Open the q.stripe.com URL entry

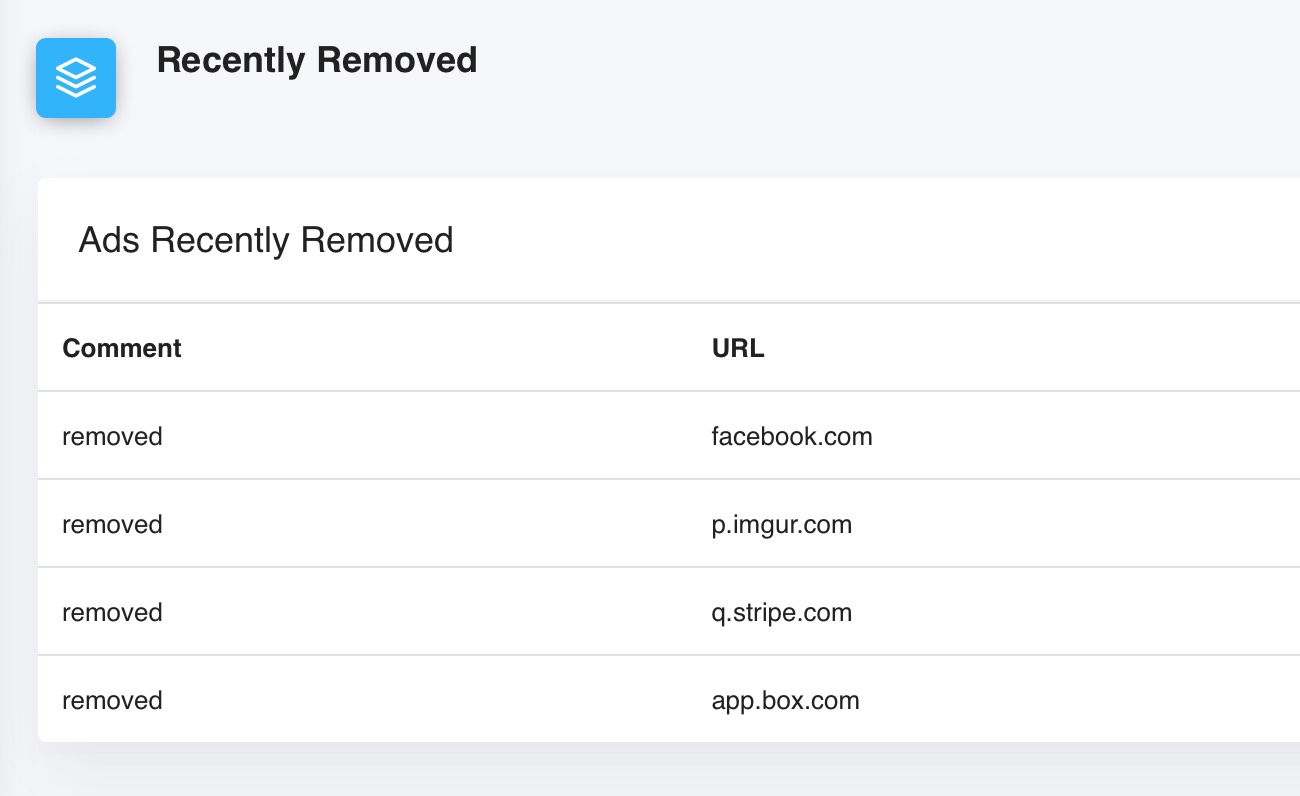(782, 612)
